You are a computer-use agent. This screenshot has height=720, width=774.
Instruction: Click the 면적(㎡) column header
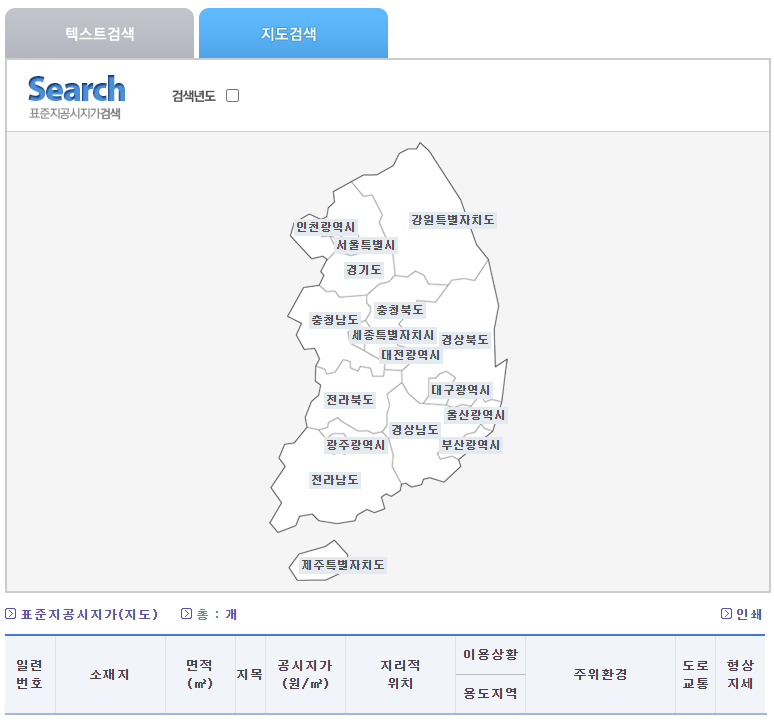click(x=200, y=674)
